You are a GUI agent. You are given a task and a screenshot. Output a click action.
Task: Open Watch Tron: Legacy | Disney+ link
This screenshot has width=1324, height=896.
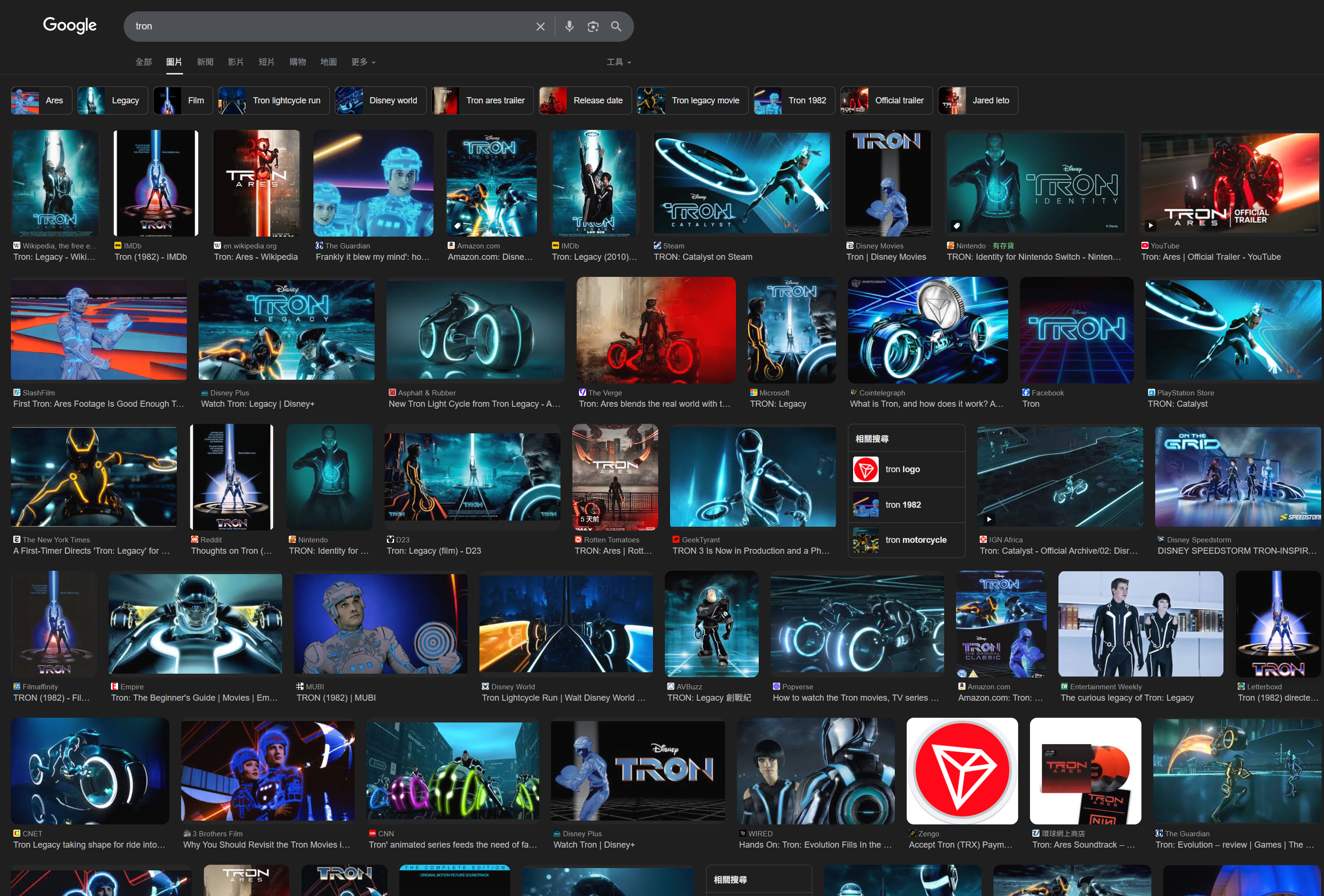point(257,404)
